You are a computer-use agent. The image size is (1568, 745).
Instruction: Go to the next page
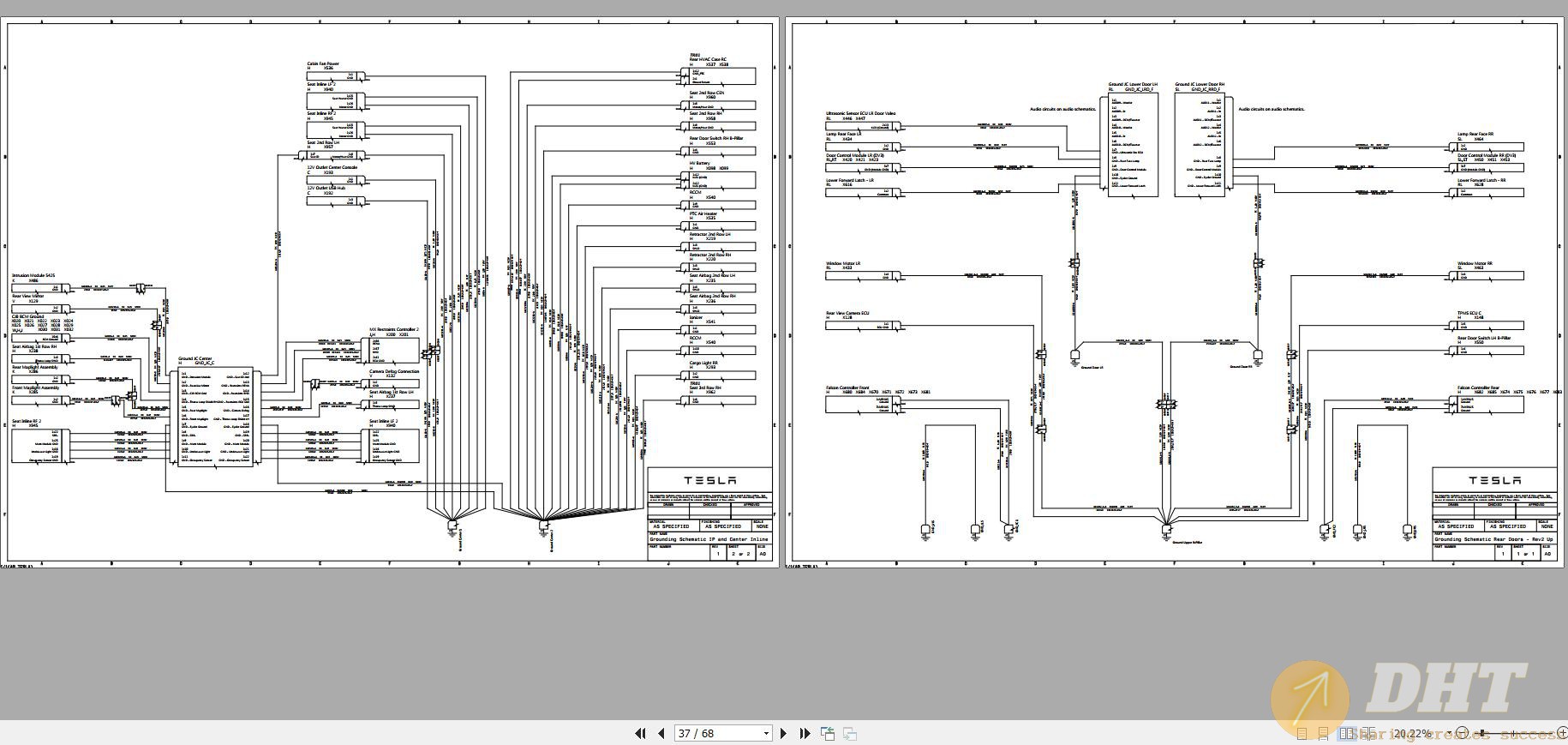point(783,733)
